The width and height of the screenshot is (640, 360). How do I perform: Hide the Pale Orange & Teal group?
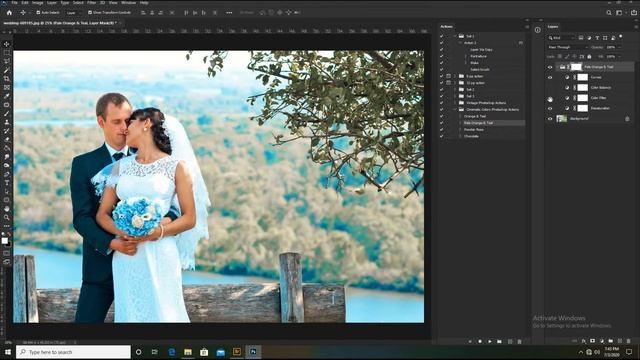pos(550,67)
